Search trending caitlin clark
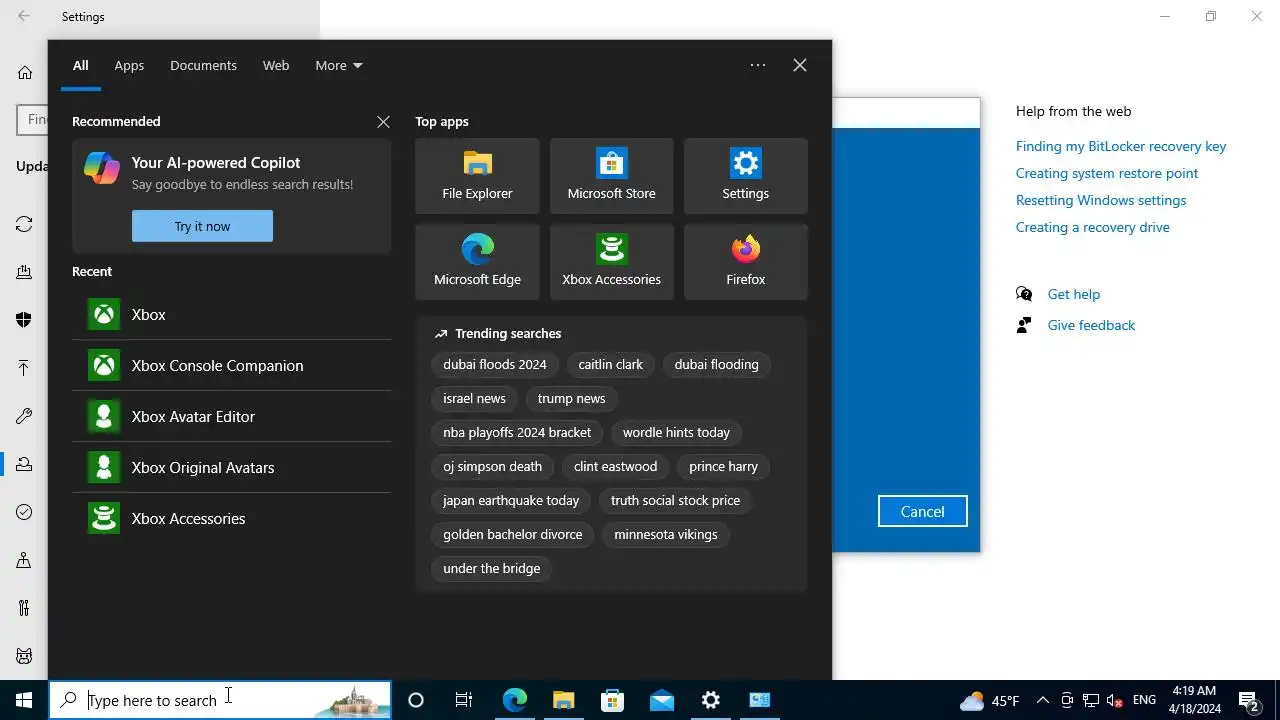 (x=610, y=364)
